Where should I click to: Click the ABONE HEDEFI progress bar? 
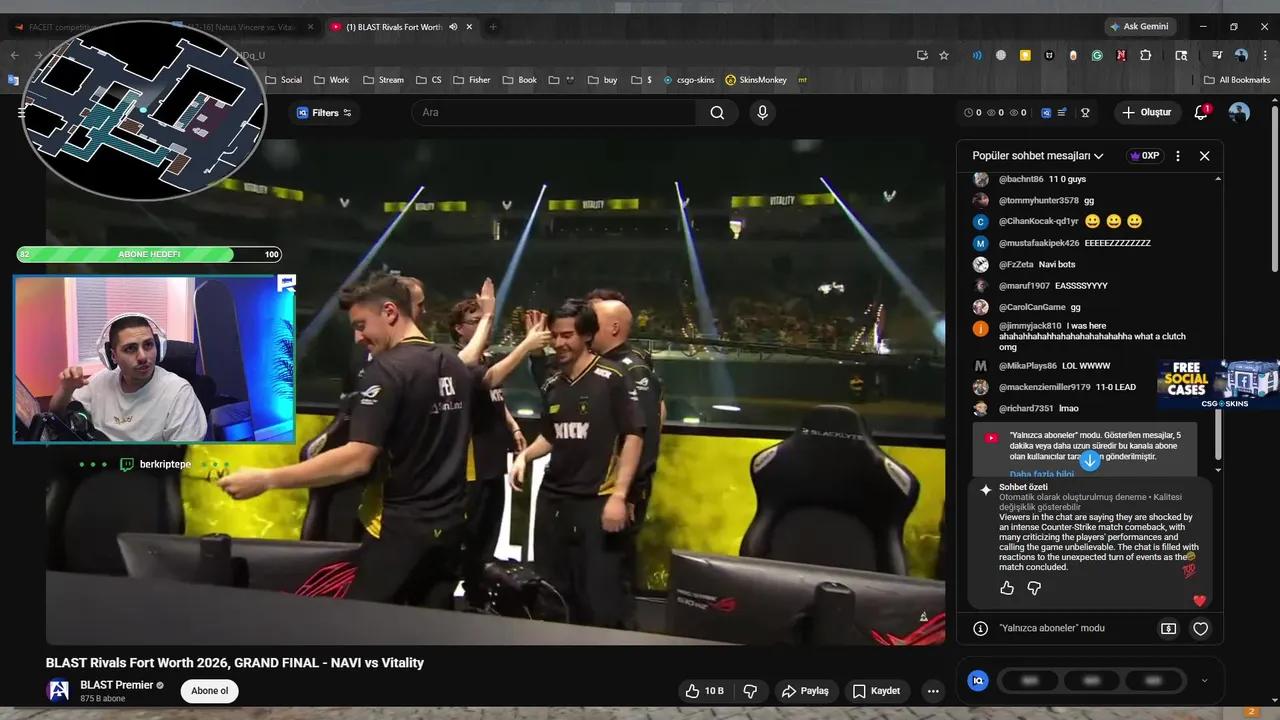pyautogui.click(x=149, y=255)
